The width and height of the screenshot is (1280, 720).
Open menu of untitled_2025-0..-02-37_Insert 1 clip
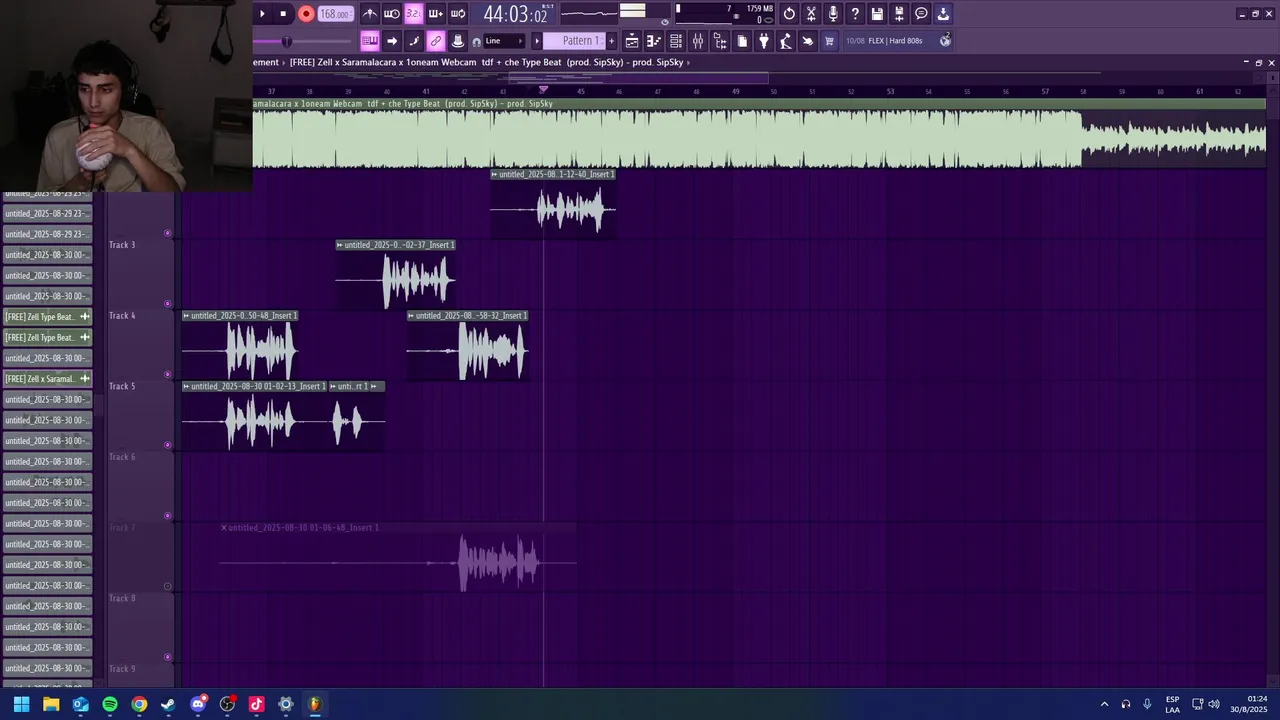[x=340, y=245]
